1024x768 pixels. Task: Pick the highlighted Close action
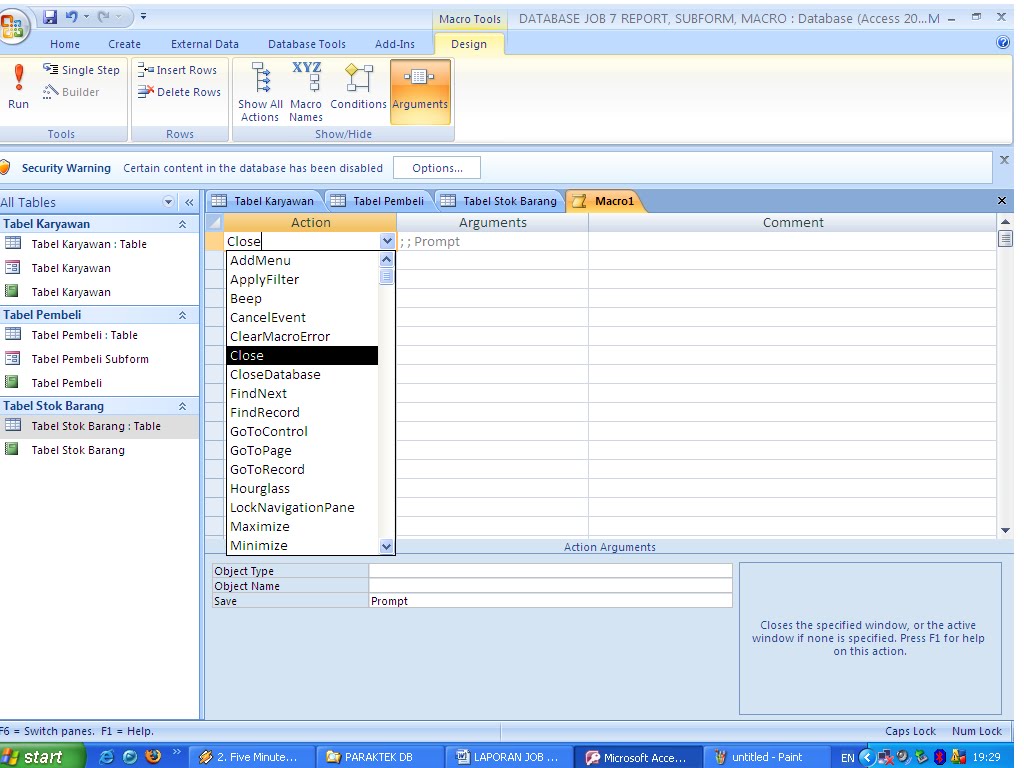[302, 355]
